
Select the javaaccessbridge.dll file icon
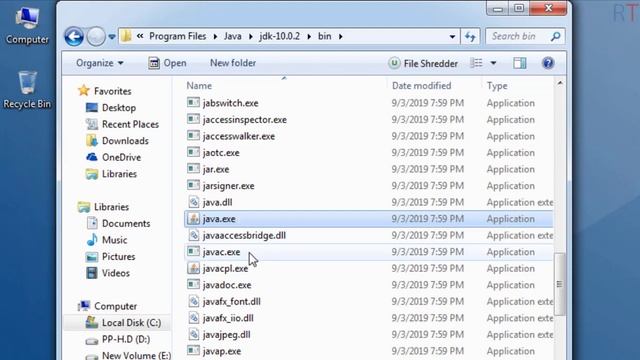pyautogui.click(x=193, y=235)
